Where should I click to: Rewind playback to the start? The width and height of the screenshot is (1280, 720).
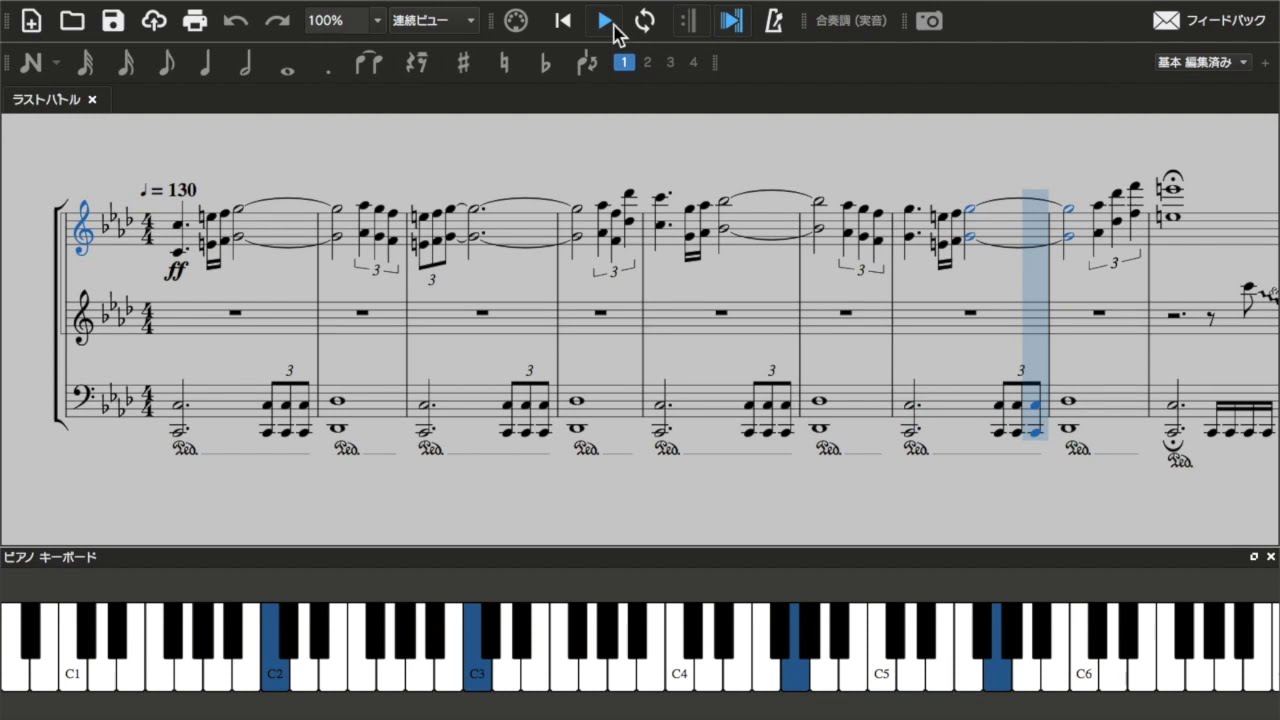pyautogui.click(x=563, y=20)
